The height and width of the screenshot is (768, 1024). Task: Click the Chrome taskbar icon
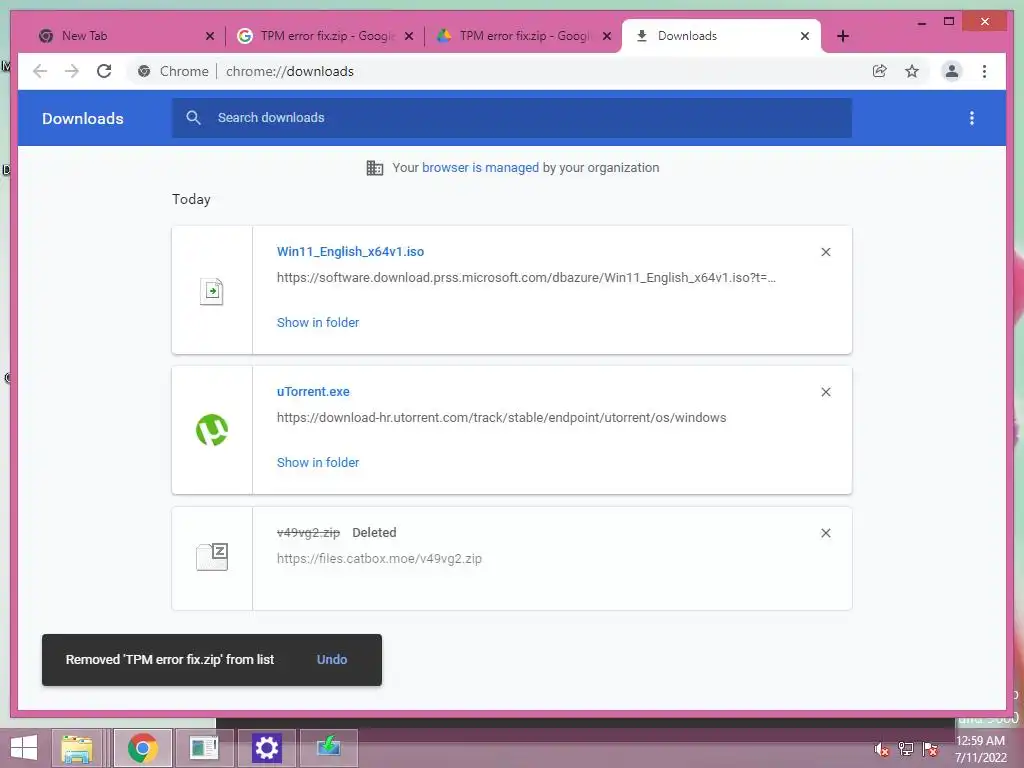click(143, 748)
